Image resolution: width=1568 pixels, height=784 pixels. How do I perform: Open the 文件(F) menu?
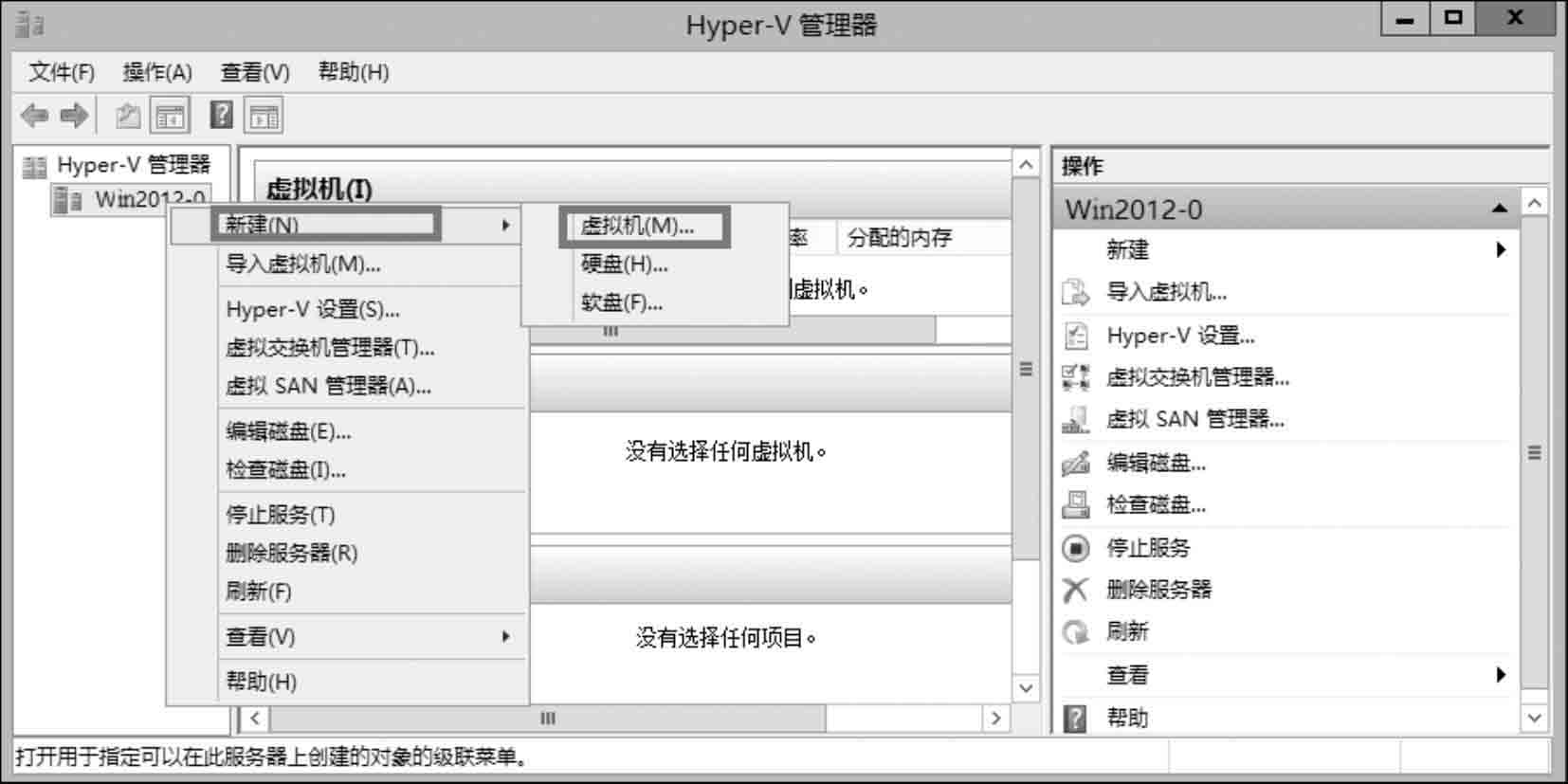62,72
